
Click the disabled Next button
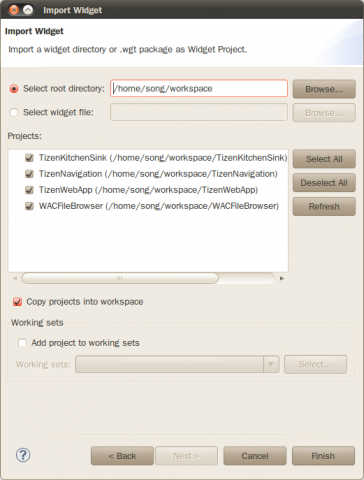[x=186, y=456]
